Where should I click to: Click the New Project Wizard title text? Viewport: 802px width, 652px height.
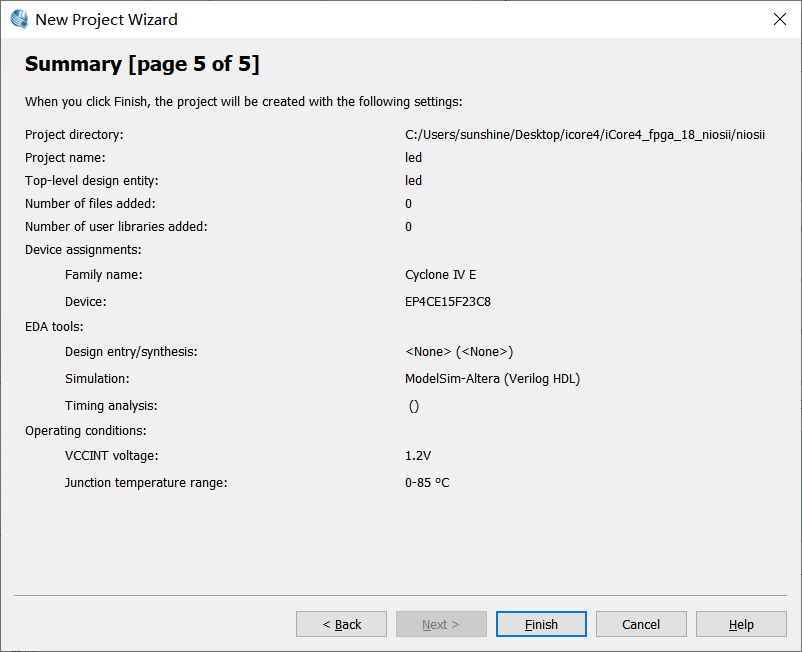106,19
